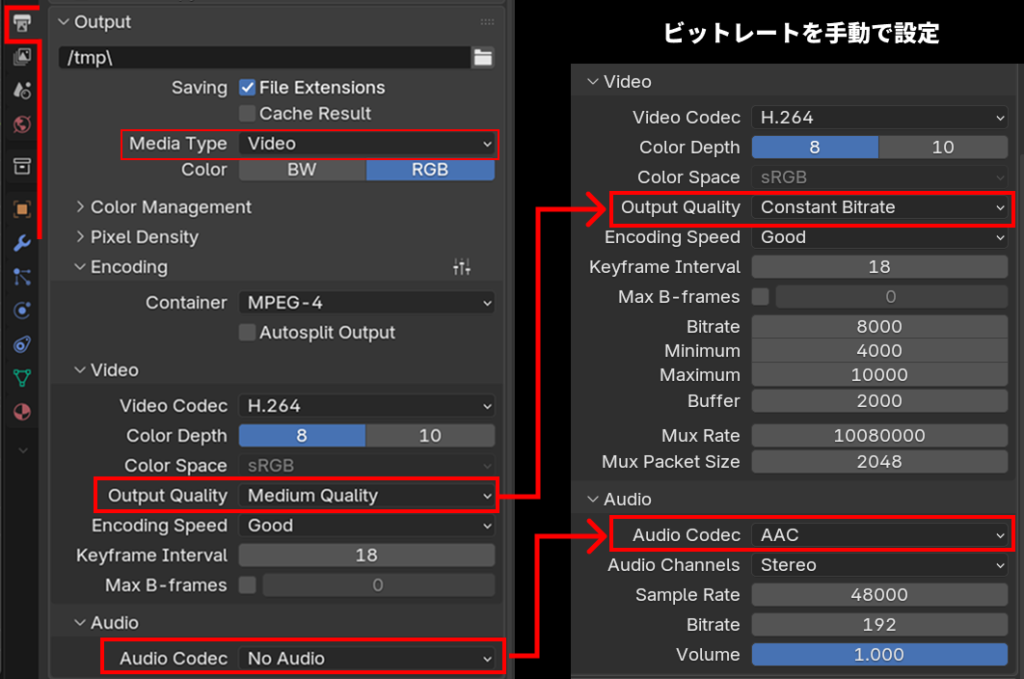Uncheck the File Extensions checkbox

[247, 88]
